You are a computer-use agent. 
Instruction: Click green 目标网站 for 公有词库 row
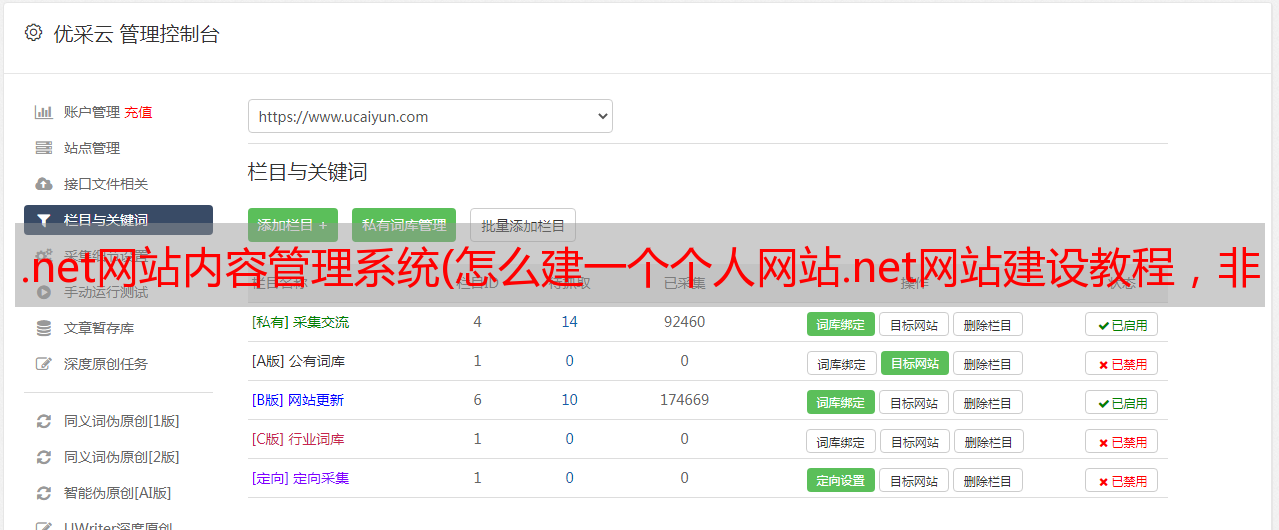915,363
